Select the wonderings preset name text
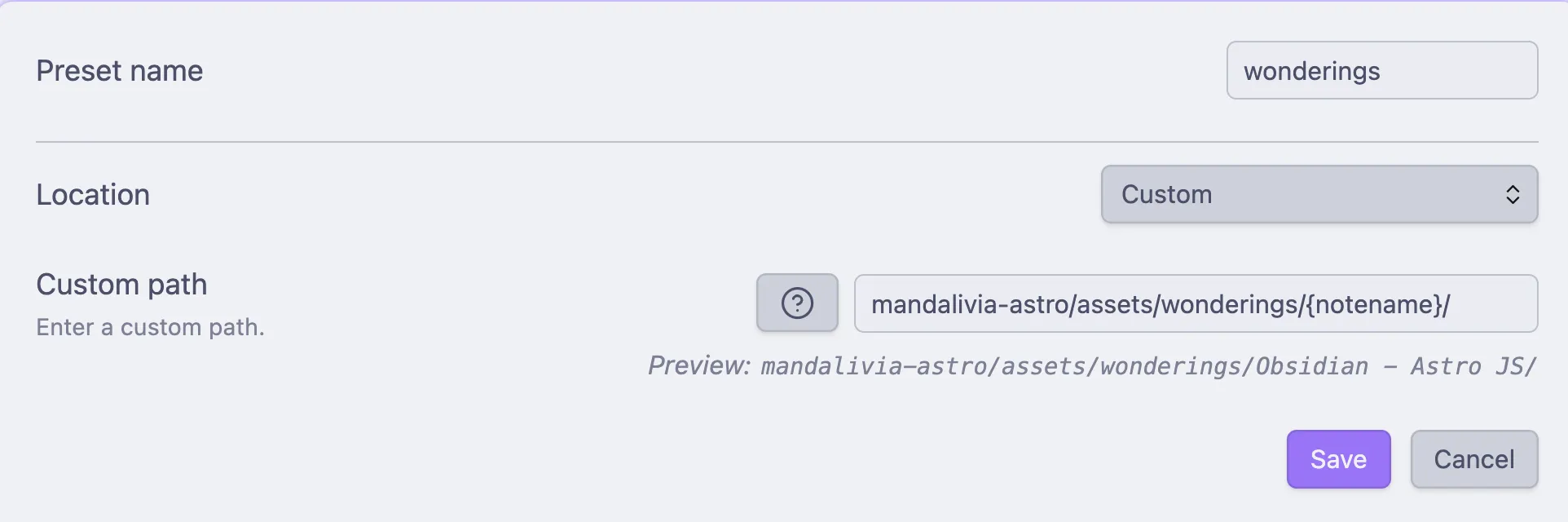Viewport: 1568px width, 522px height. 1310,71
